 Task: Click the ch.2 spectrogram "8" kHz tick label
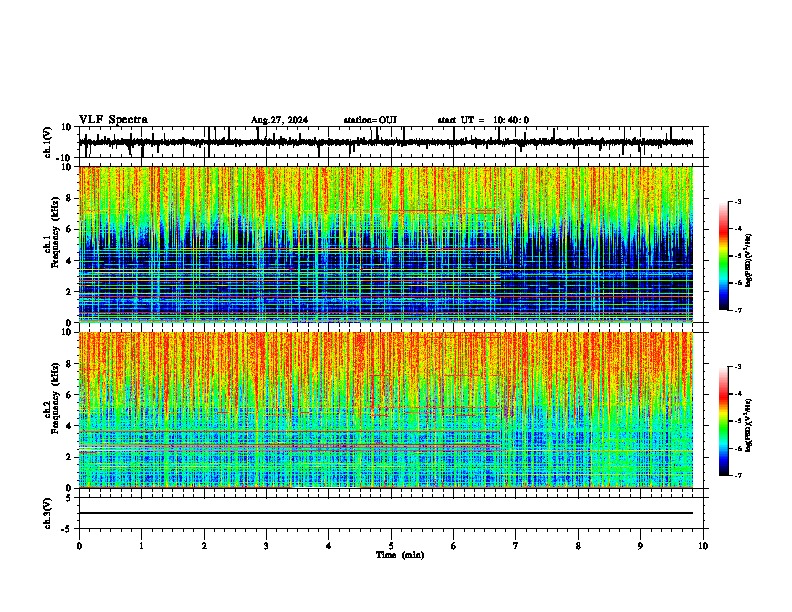coord(69,364)
